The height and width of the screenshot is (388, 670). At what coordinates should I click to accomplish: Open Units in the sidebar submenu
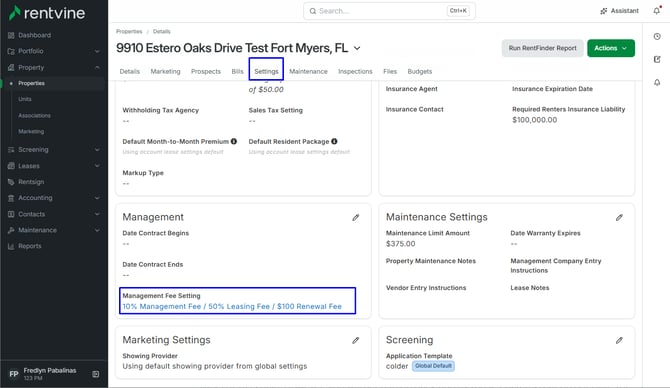point(25,99)
